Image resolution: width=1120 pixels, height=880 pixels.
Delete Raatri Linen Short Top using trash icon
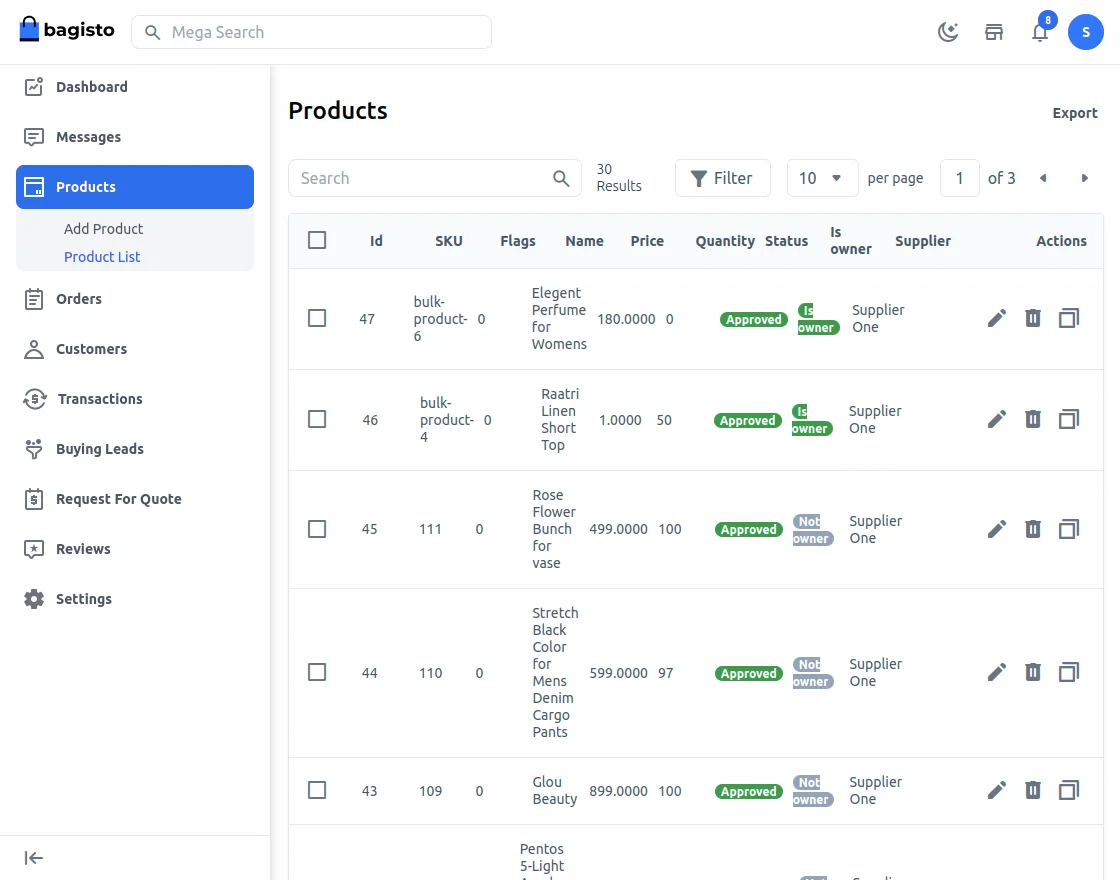tap(1032, 419)
